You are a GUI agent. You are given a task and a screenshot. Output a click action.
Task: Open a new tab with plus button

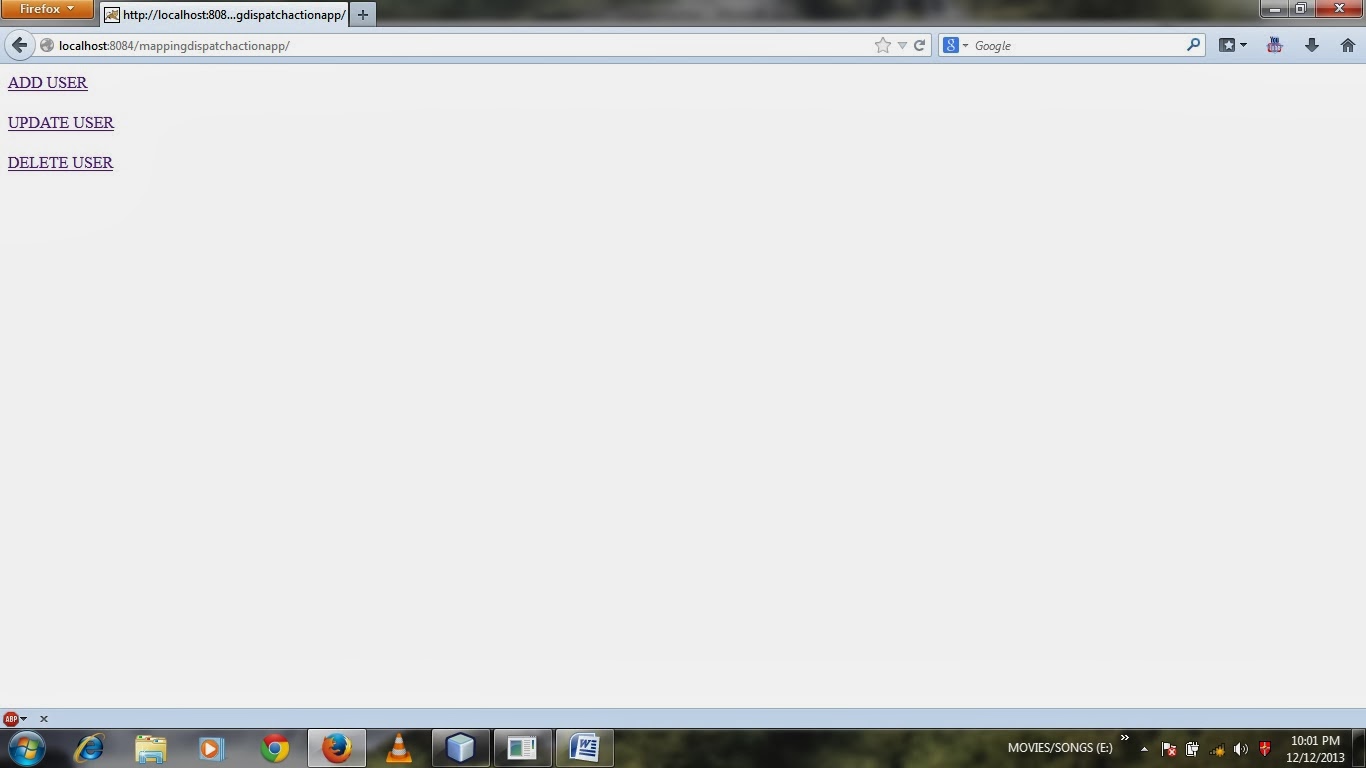(363, 15)
